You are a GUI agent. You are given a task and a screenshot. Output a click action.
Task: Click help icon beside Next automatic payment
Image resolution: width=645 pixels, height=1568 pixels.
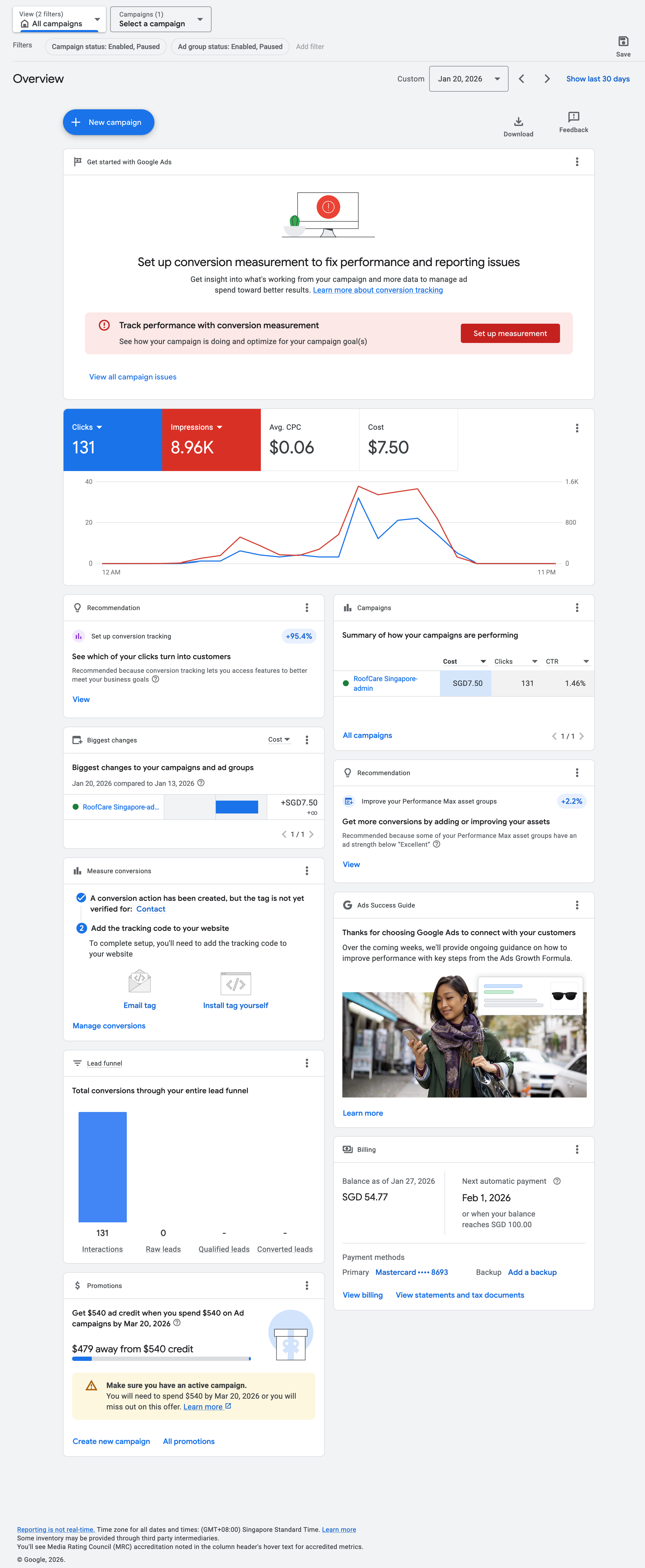pyautogui.click(x=557, y=1181)
